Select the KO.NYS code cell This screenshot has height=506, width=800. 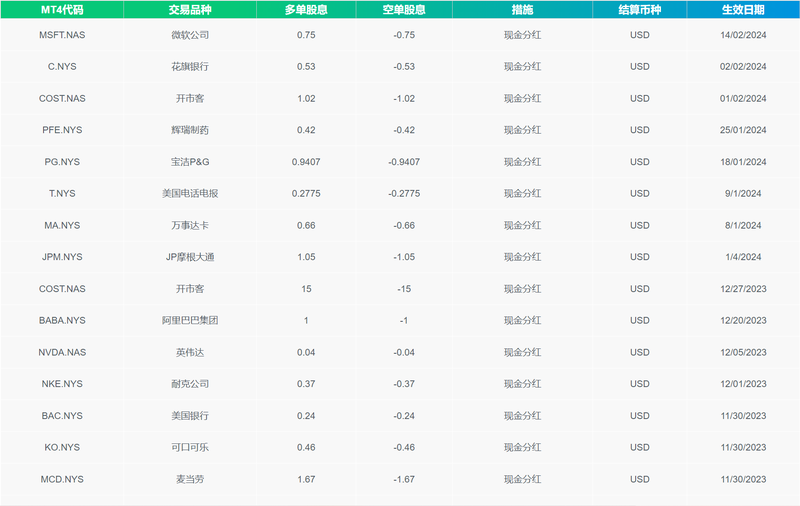62,447
